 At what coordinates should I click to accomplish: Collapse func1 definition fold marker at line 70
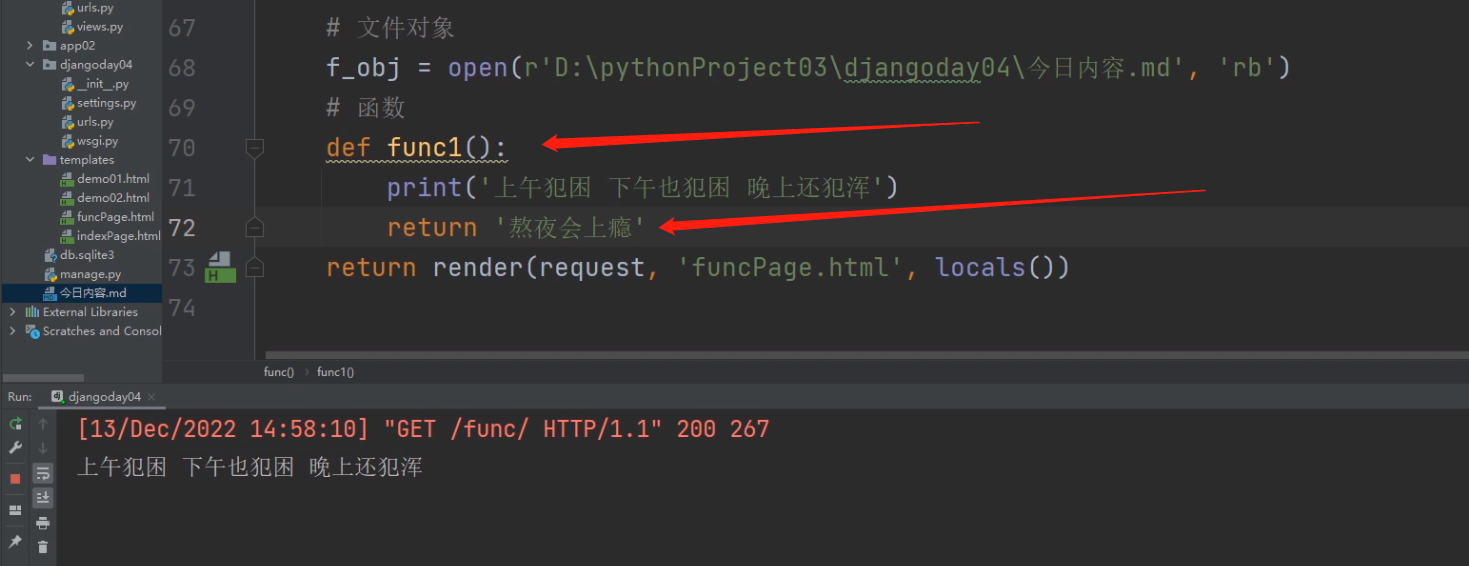click(255, 148)
